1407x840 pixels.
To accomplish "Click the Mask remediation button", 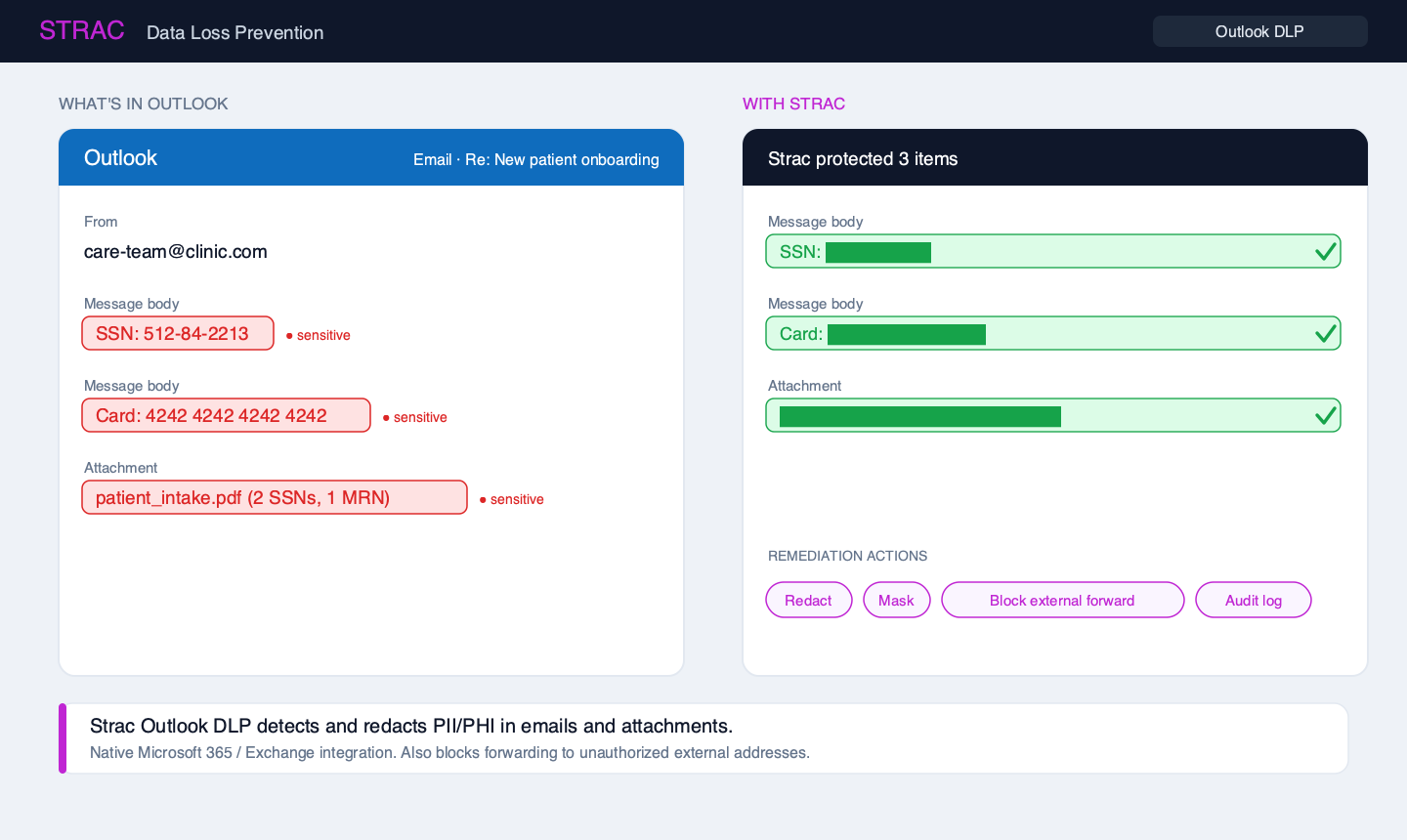I will click(897, 601).
